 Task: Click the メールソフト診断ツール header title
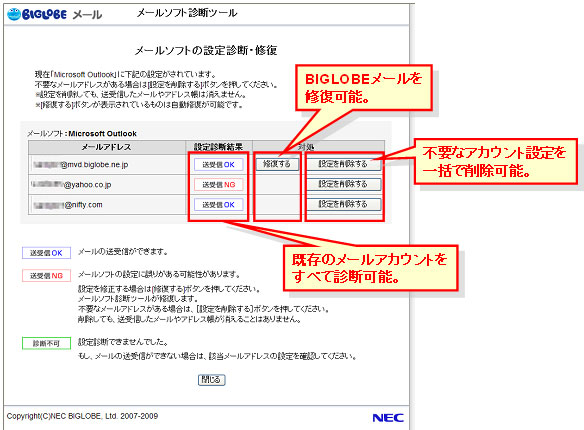click(x=187, y=13)
